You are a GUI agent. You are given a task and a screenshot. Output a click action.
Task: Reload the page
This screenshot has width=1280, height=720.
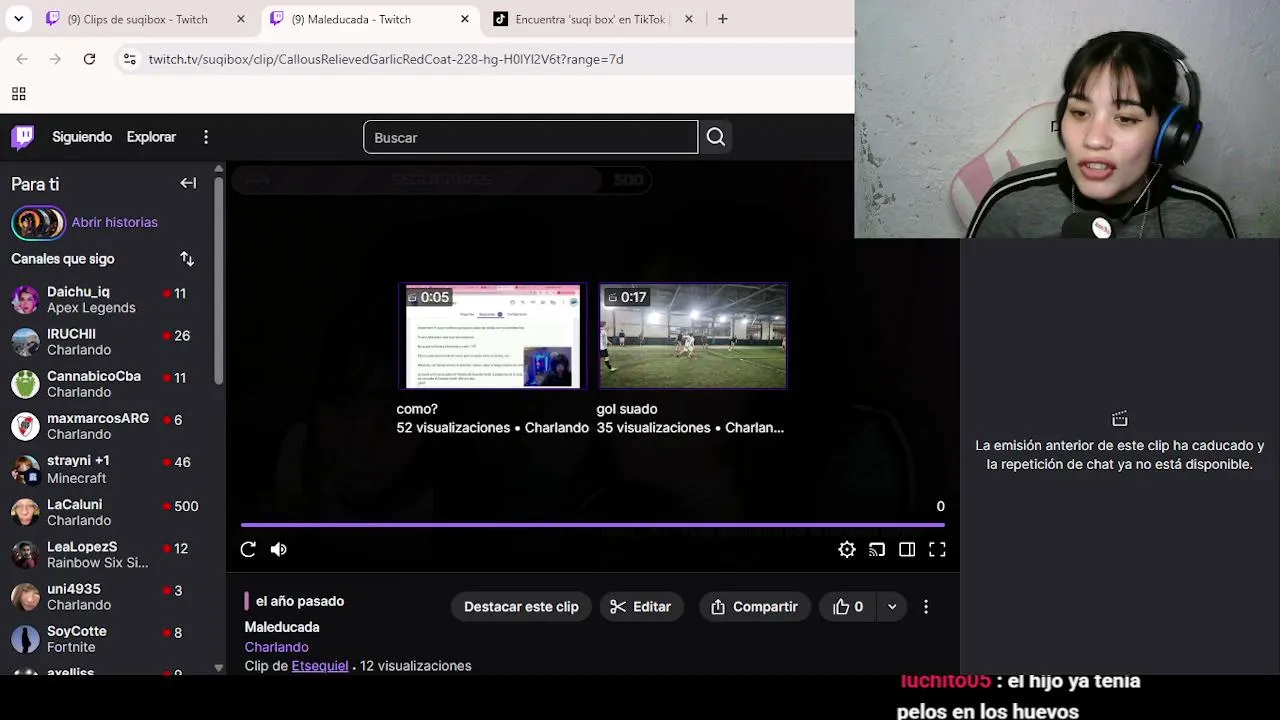89,59
